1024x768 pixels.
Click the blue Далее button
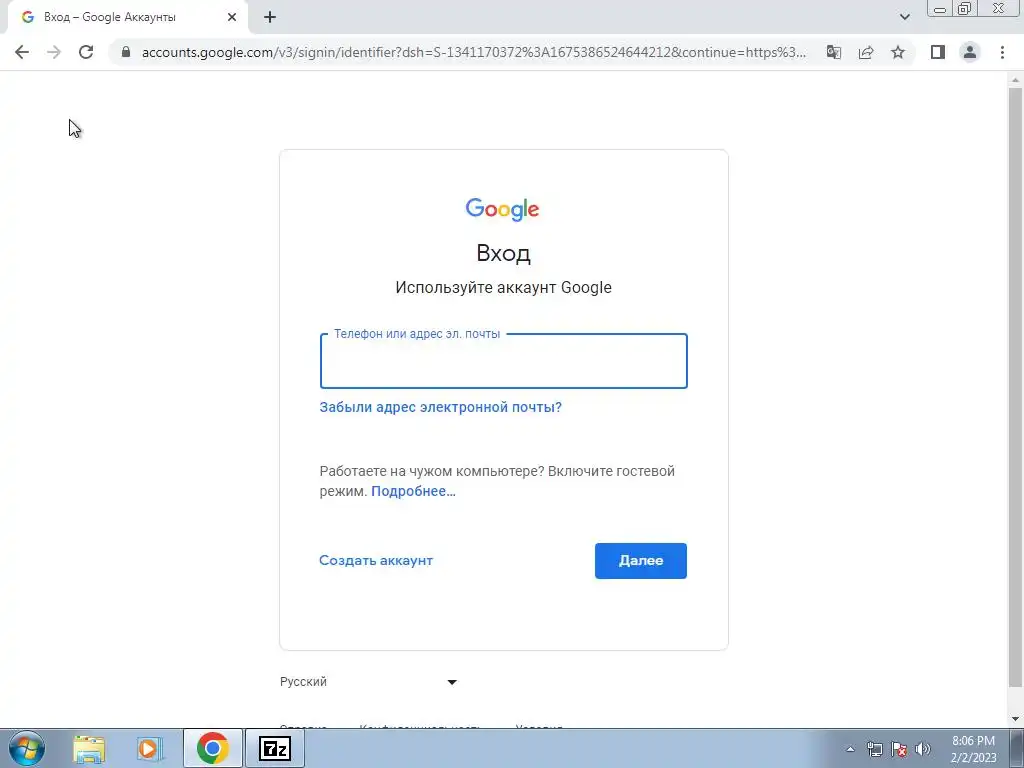(x=641, y=561)
